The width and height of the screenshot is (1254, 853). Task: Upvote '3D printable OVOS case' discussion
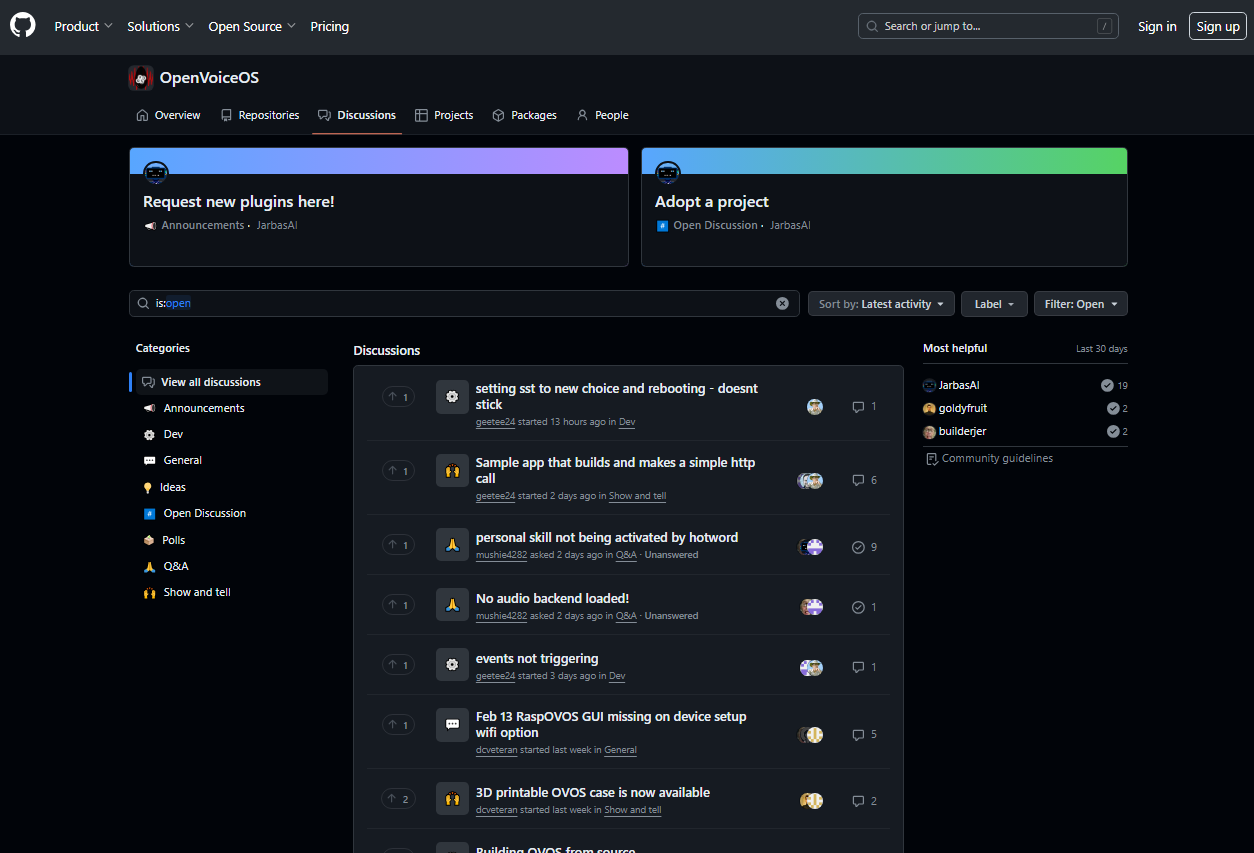tap(398, 799)
